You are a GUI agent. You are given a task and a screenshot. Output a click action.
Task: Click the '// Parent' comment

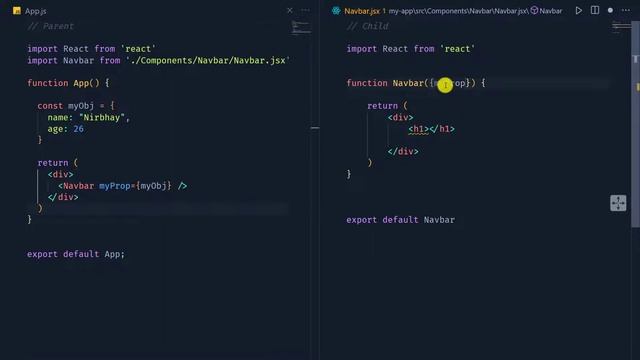pos(51,27)
